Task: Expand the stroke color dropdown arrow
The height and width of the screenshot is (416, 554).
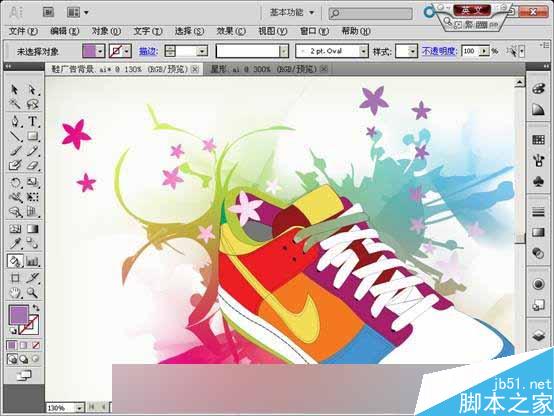Action: click(x=127, y=52)
